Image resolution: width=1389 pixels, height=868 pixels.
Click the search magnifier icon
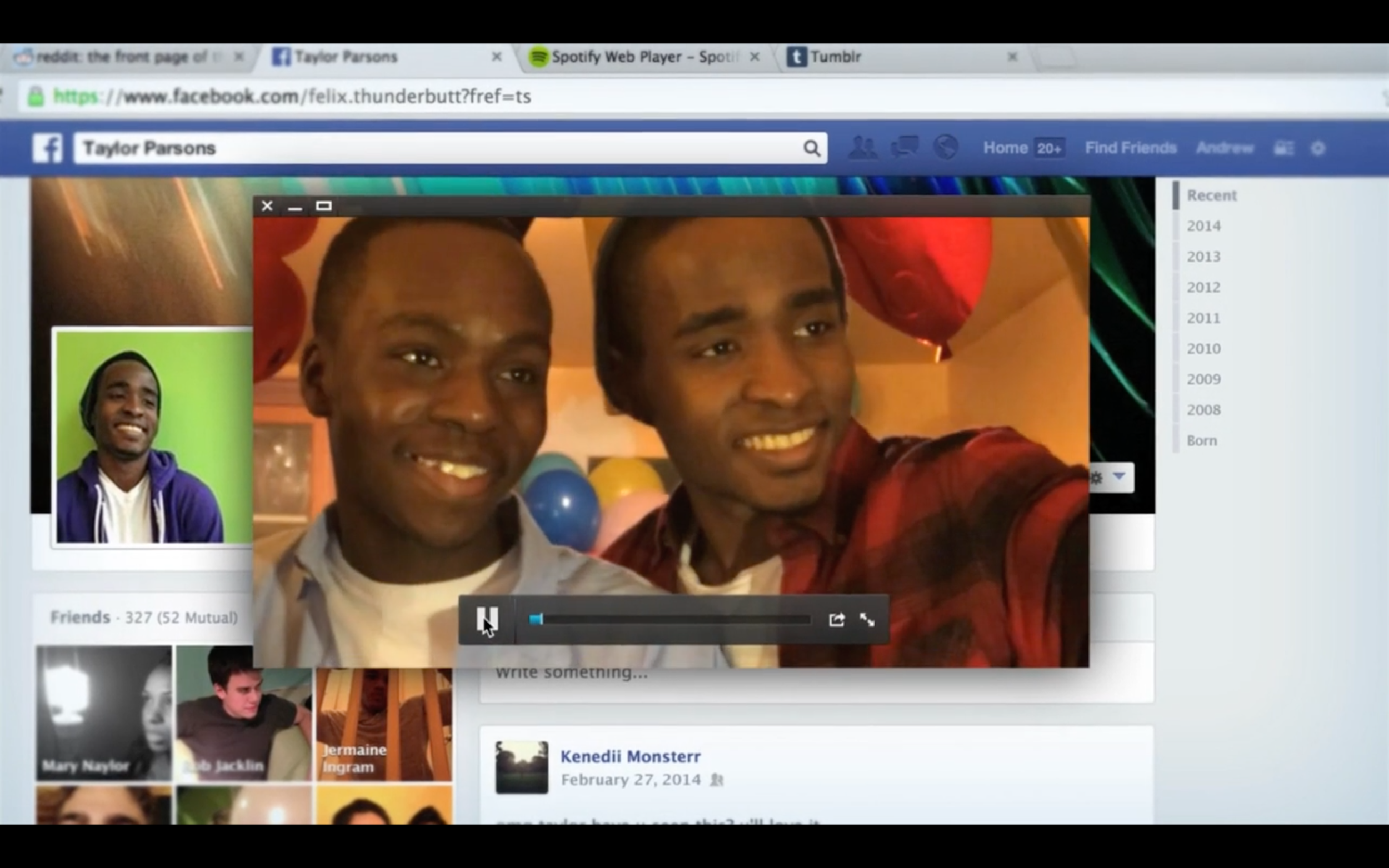tap(811, 148)
